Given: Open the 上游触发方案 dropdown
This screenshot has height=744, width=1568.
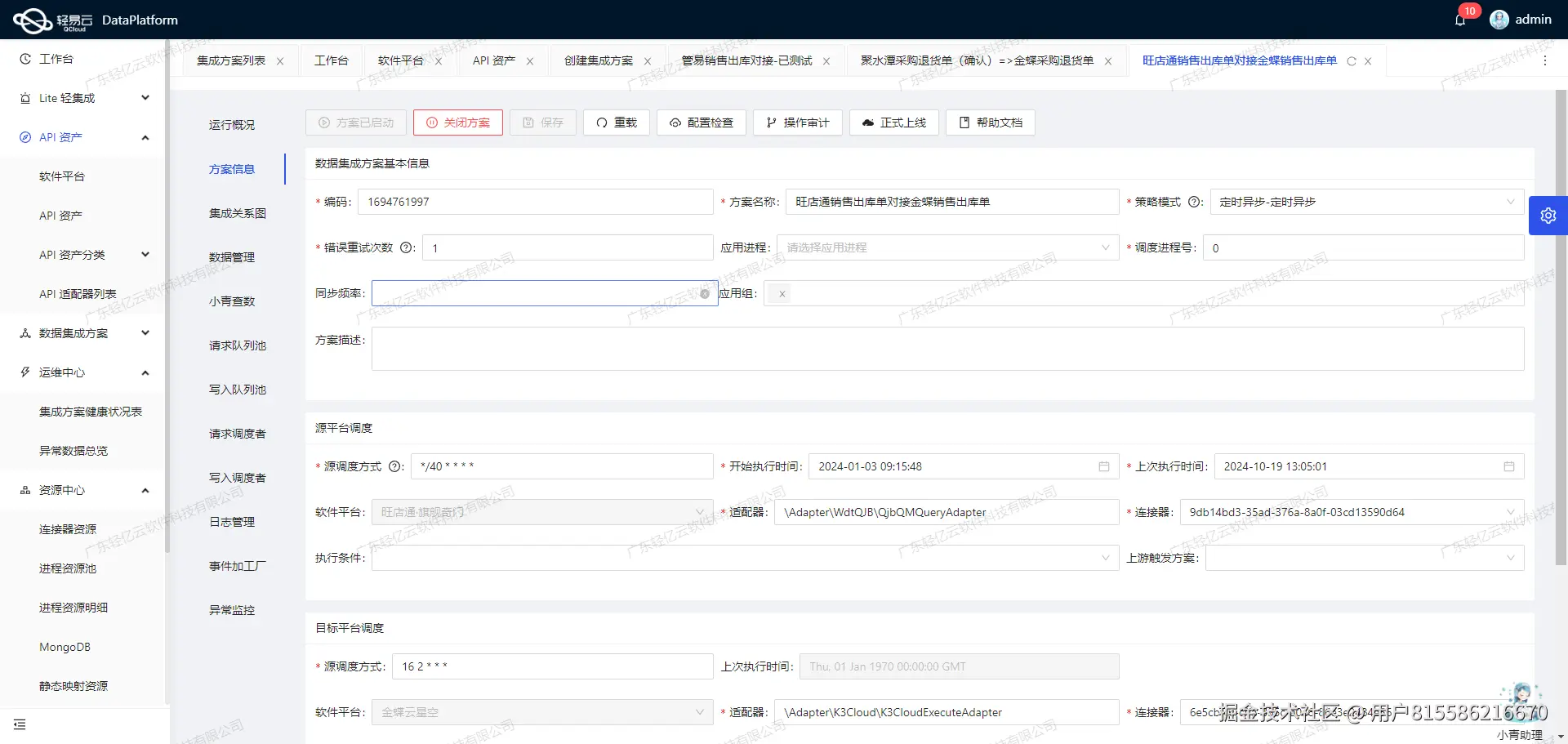Looking at the screenshot, I should click(x=1365, y=558).
